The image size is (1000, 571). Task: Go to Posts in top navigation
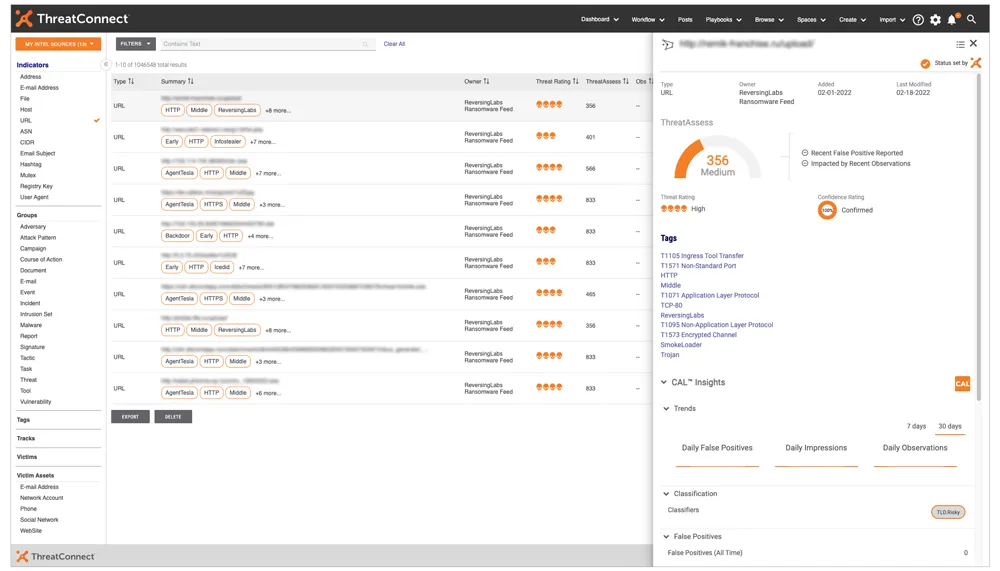[685, 20]
